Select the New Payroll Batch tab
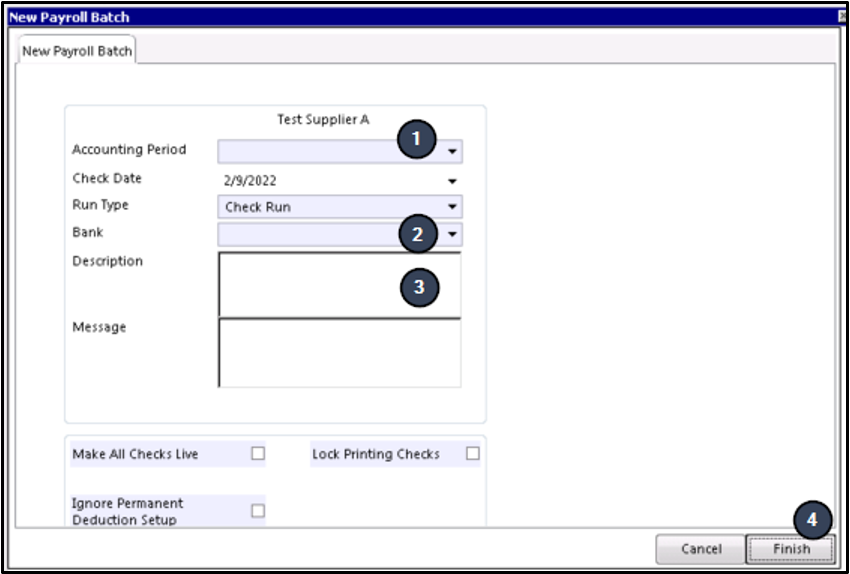The image size is (850, 574). tap(76, 51)
